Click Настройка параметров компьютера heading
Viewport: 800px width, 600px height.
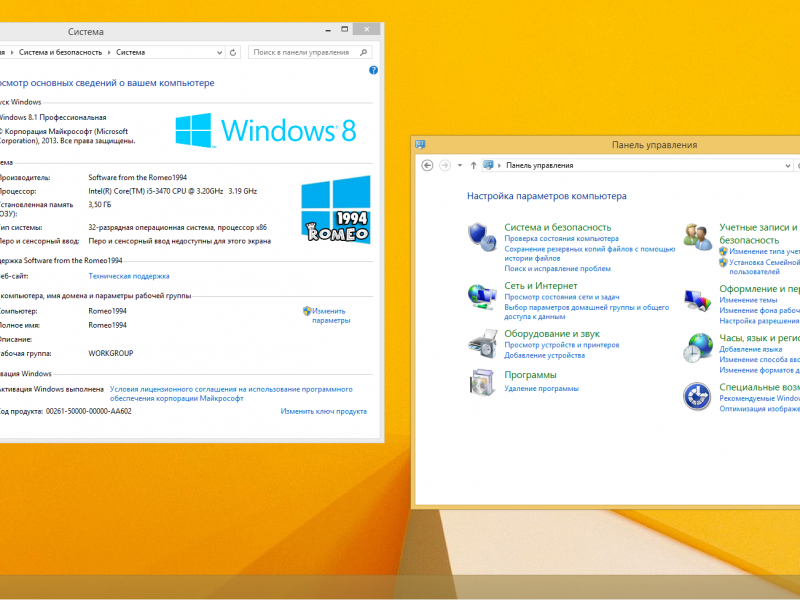[546, 196]
